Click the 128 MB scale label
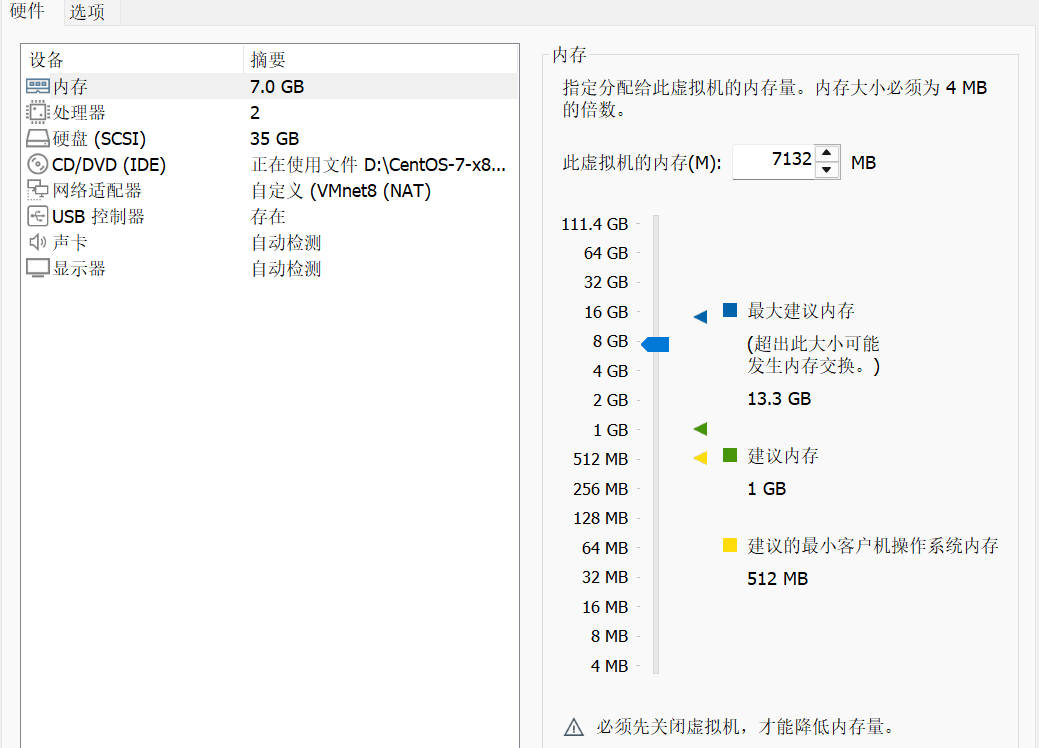The image size is (1039, 748). click(x=600, y=518)
